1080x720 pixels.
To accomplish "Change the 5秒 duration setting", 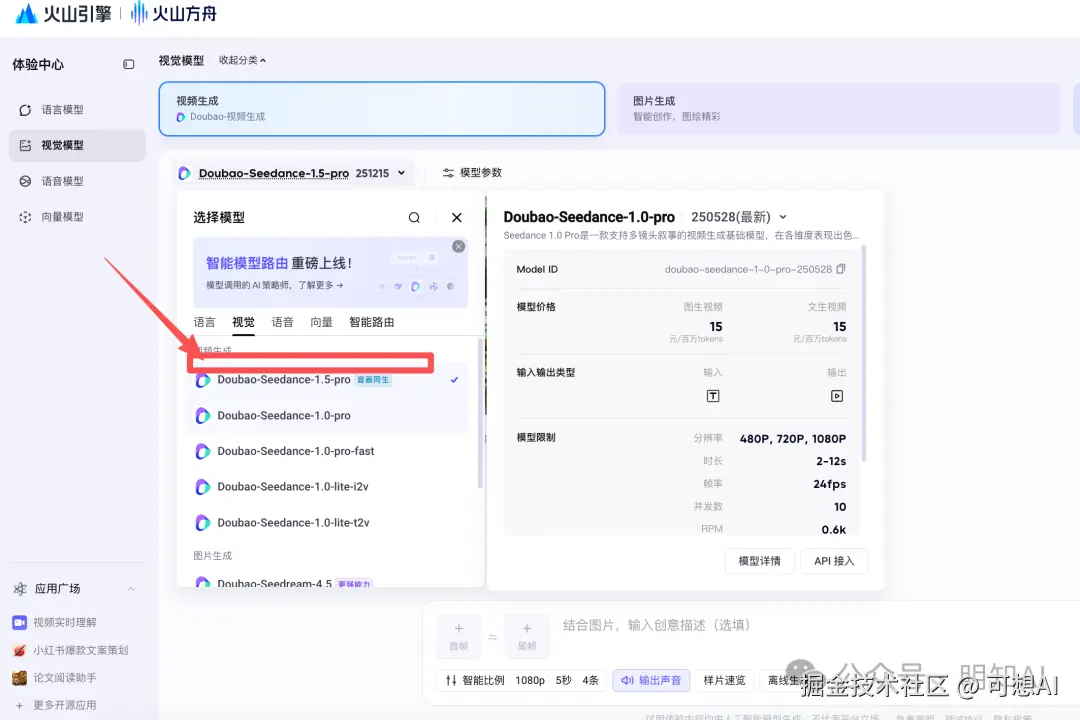I will (563, 680).
